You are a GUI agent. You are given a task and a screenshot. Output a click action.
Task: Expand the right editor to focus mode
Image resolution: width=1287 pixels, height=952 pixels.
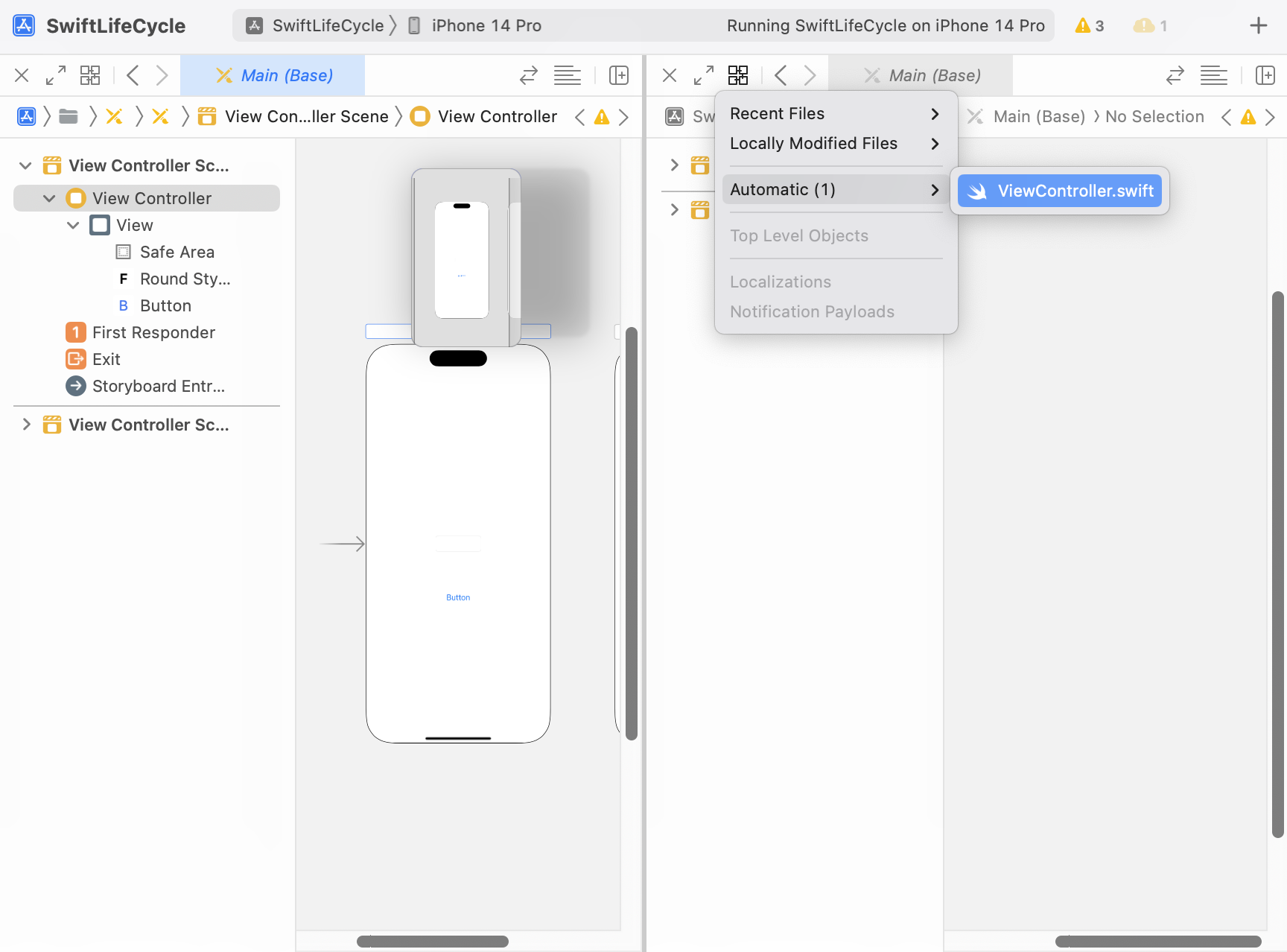(x=704, y=75)
